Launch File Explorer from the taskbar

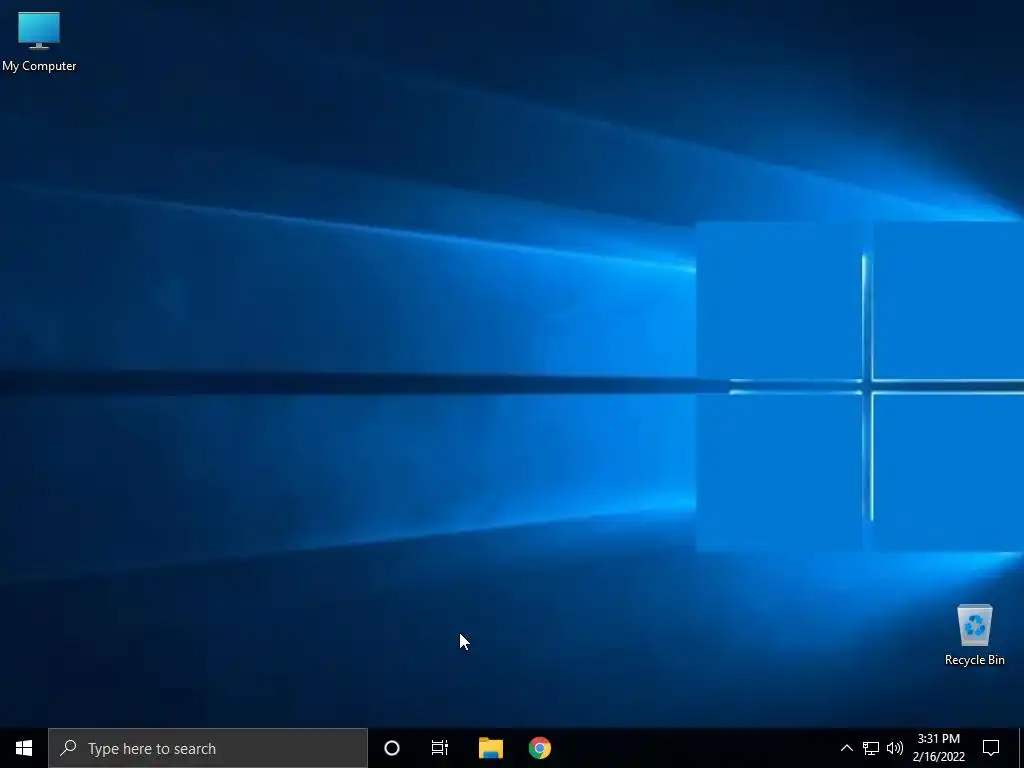coord(490,748)
